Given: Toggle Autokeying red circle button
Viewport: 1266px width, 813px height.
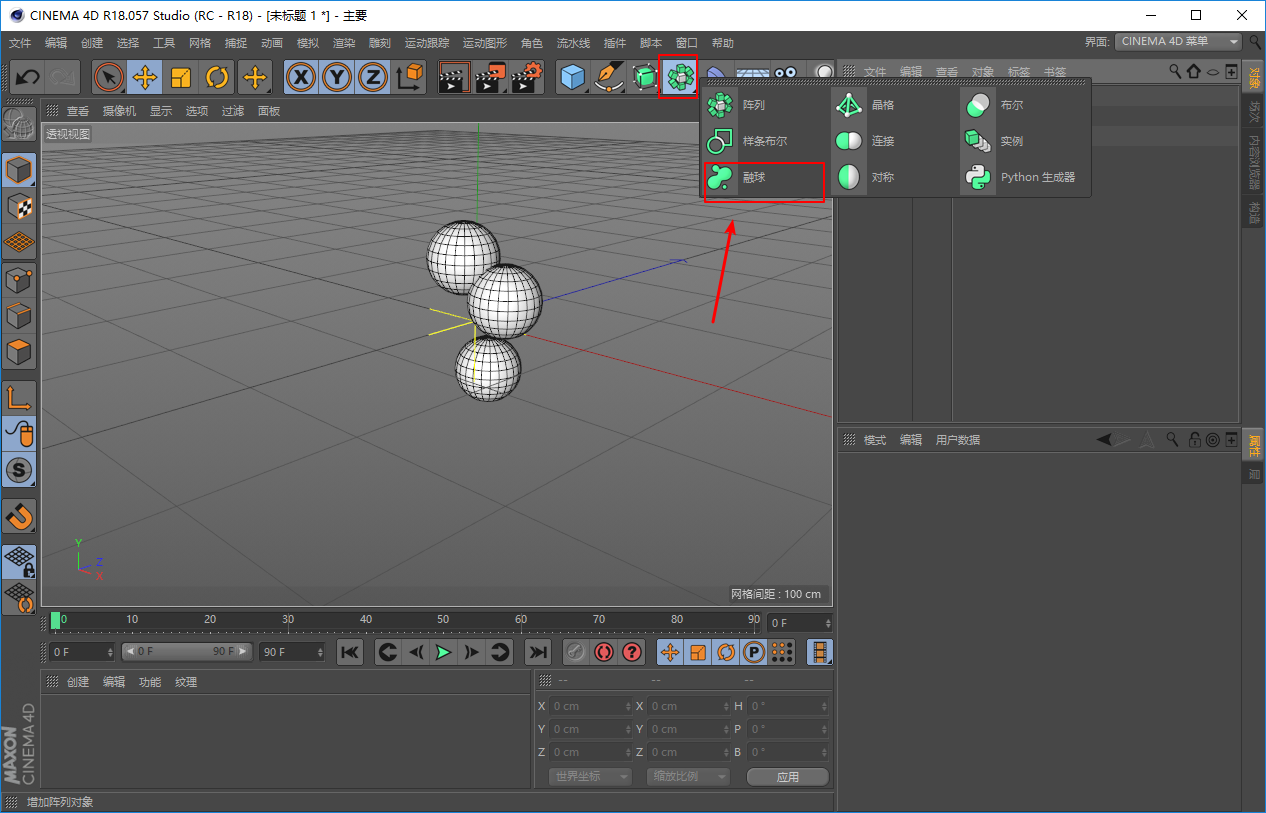Looking at the screenshot, I should click(x=604, y=652).
